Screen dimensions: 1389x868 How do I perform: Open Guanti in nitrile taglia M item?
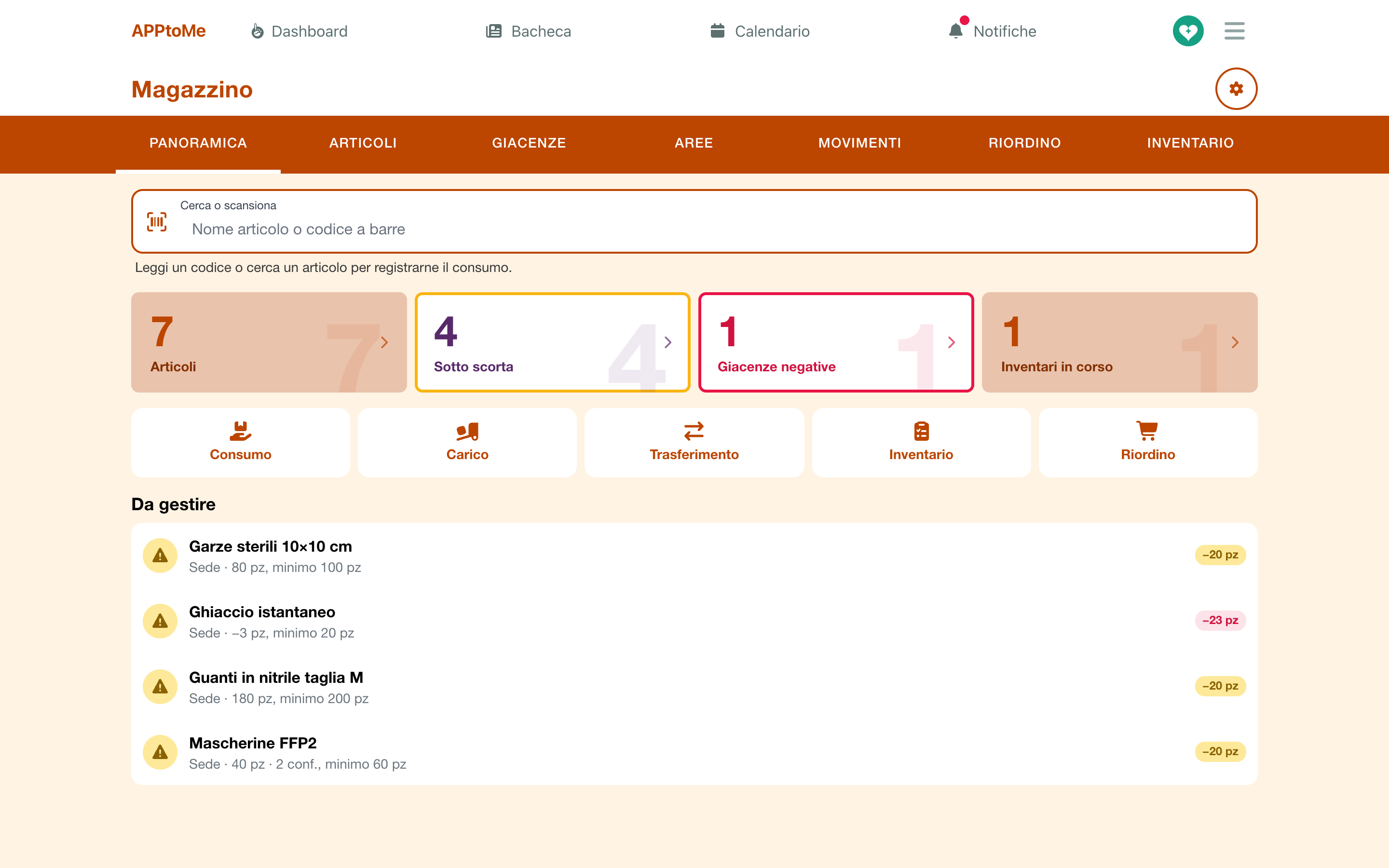point(694,687)
